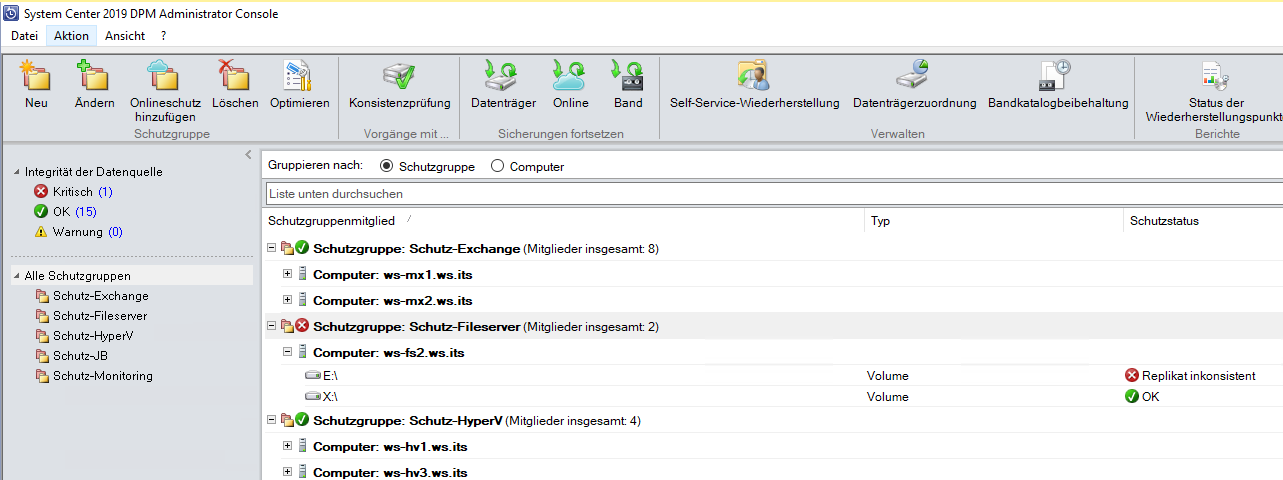This screenshot has height=480, width=1283.
Task: Select the Schutzgruppe: Schutz-Fileserver row text
Action: [416, 326]
